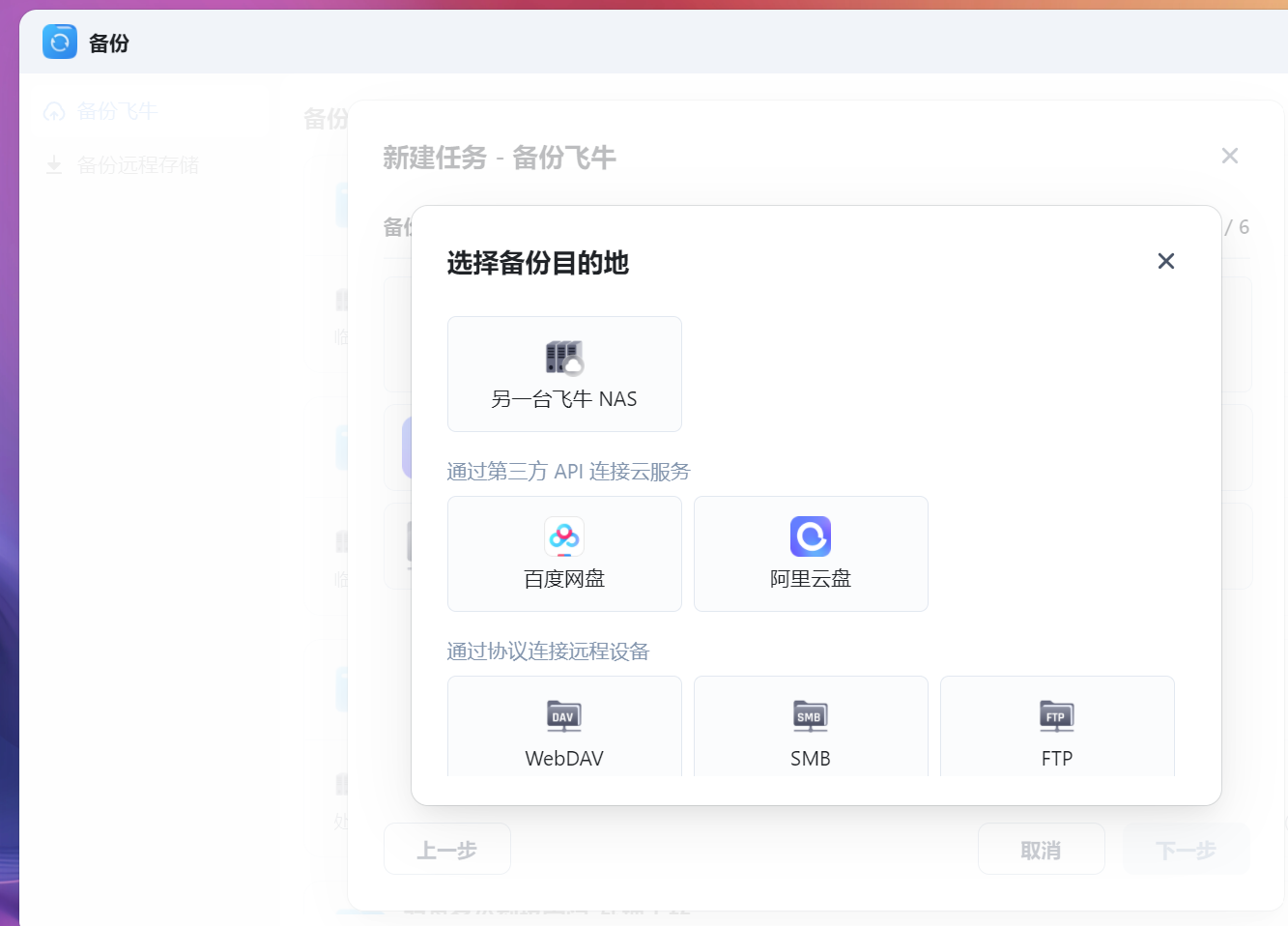Image resolution: width=1288 pixels, height=926 pixels.
Task: Click the 备份 app icon in the header
Action: [x=59, y=42]
